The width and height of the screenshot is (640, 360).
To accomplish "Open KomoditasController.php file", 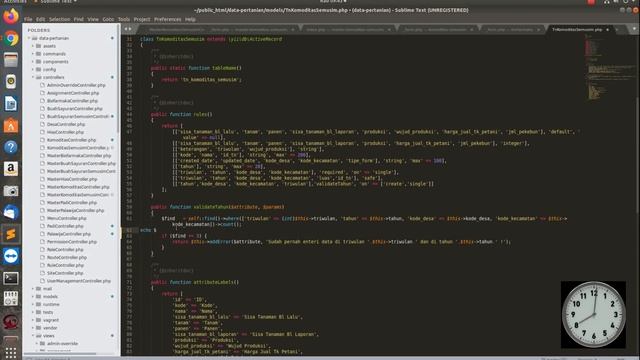I will (71, 140).
